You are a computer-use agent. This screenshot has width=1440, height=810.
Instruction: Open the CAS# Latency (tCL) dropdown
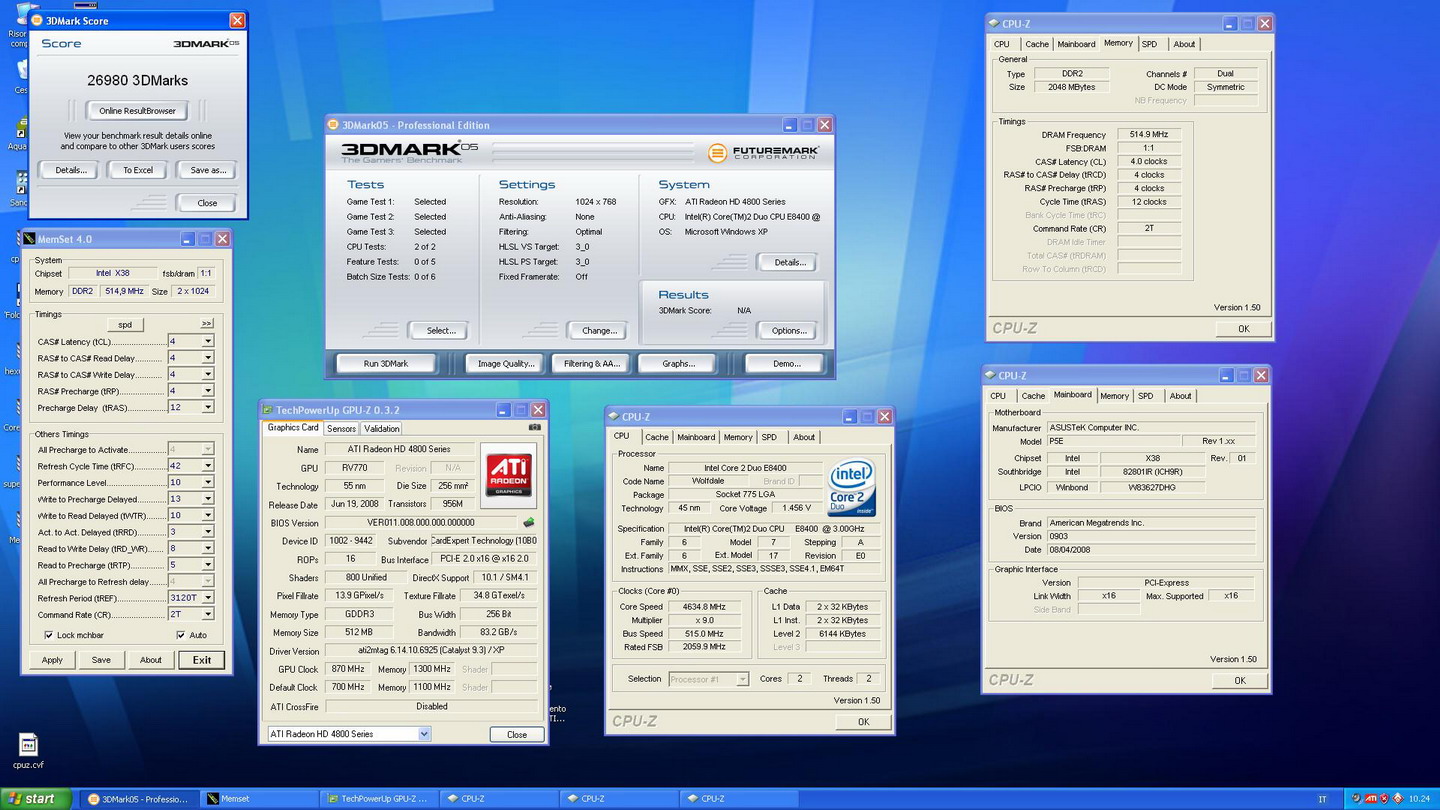click(208, 342)
